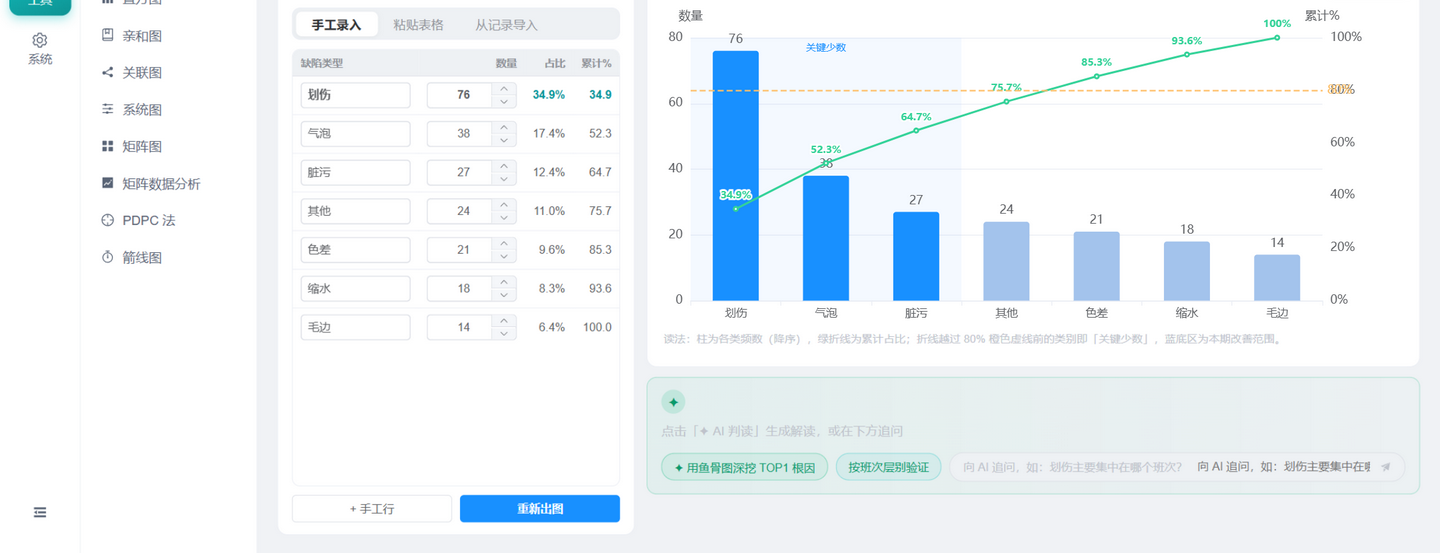Switch to the 从记录导入 tab
This screenshot has width=1440, height=553.
pyautogui.click(x=506, y=25)
